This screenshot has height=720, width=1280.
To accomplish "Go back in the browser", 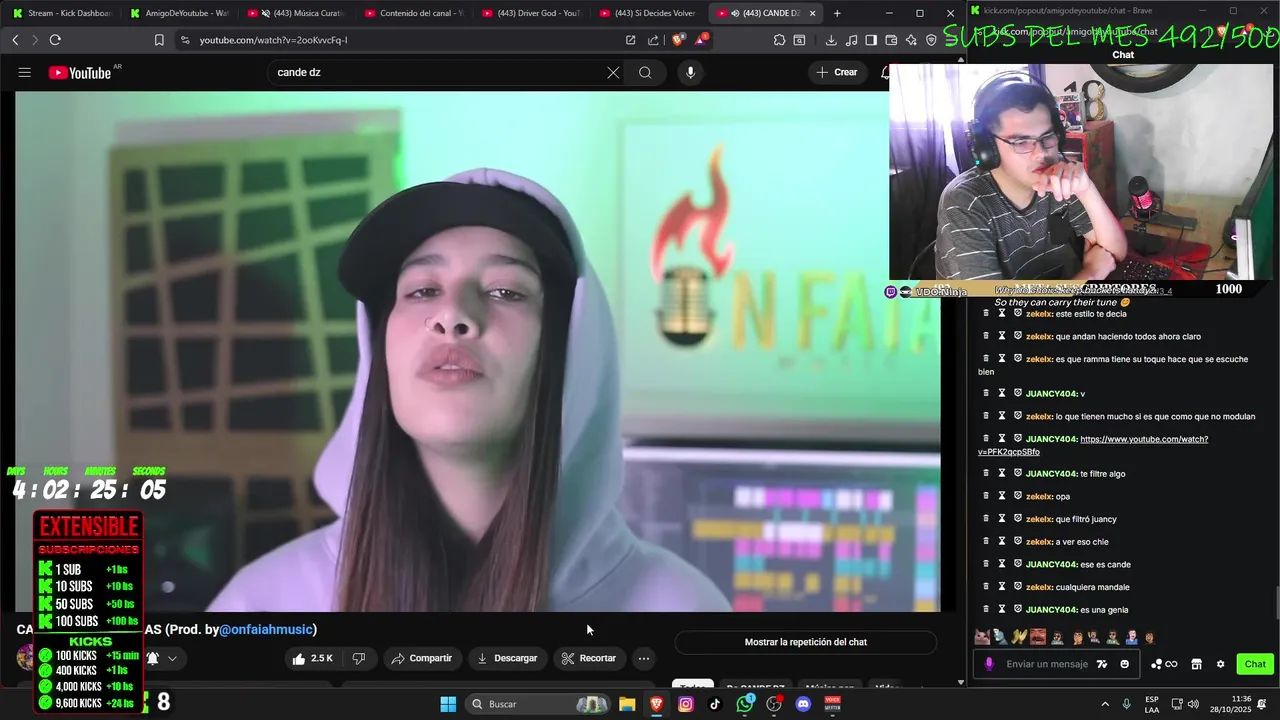I will point(15,40).
